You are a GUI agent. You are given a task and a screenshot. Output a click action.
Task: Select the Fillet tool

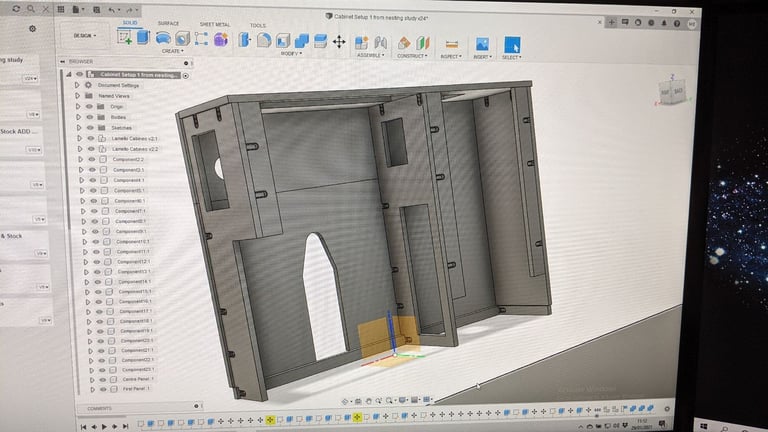pyautogui.click(x=264, y=40)
